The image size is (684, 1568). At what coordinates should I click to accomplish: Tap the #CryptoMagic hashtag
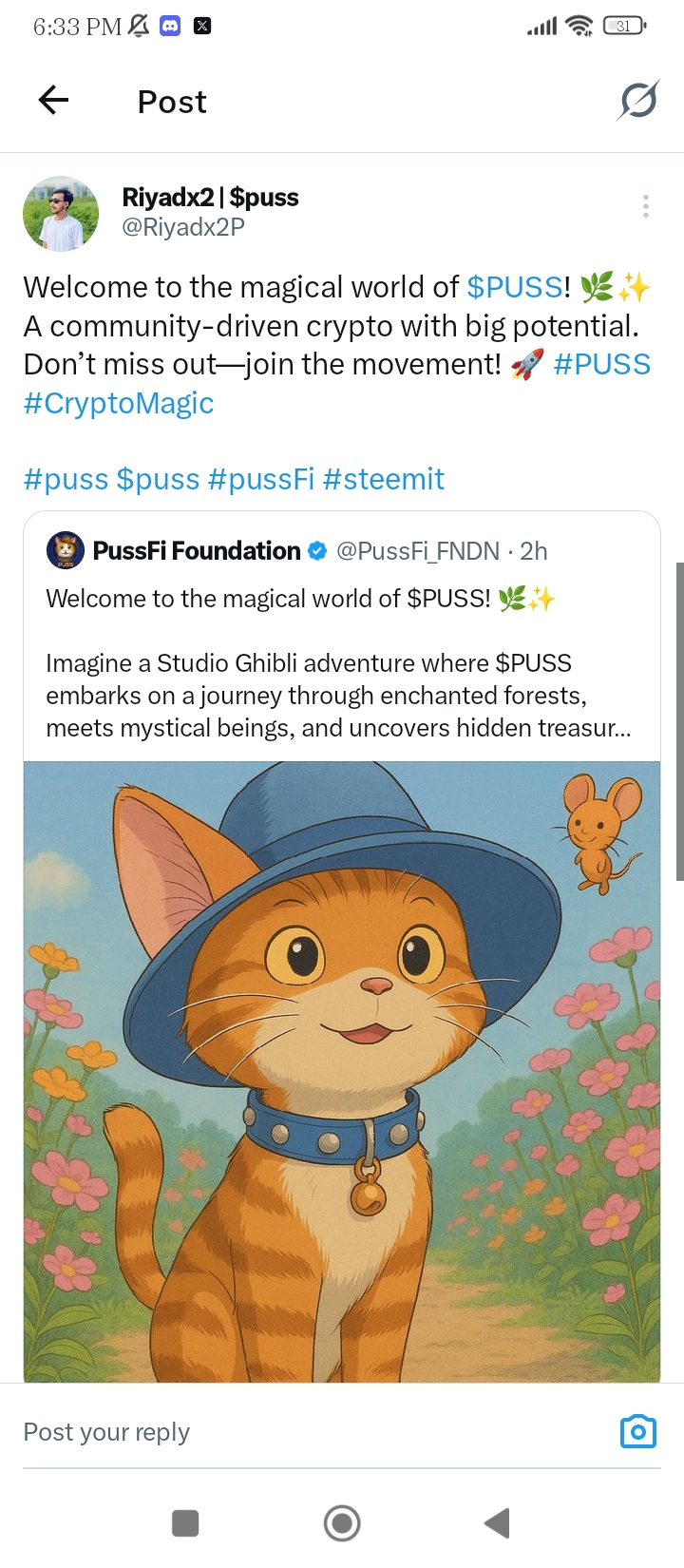click(119, 403)
